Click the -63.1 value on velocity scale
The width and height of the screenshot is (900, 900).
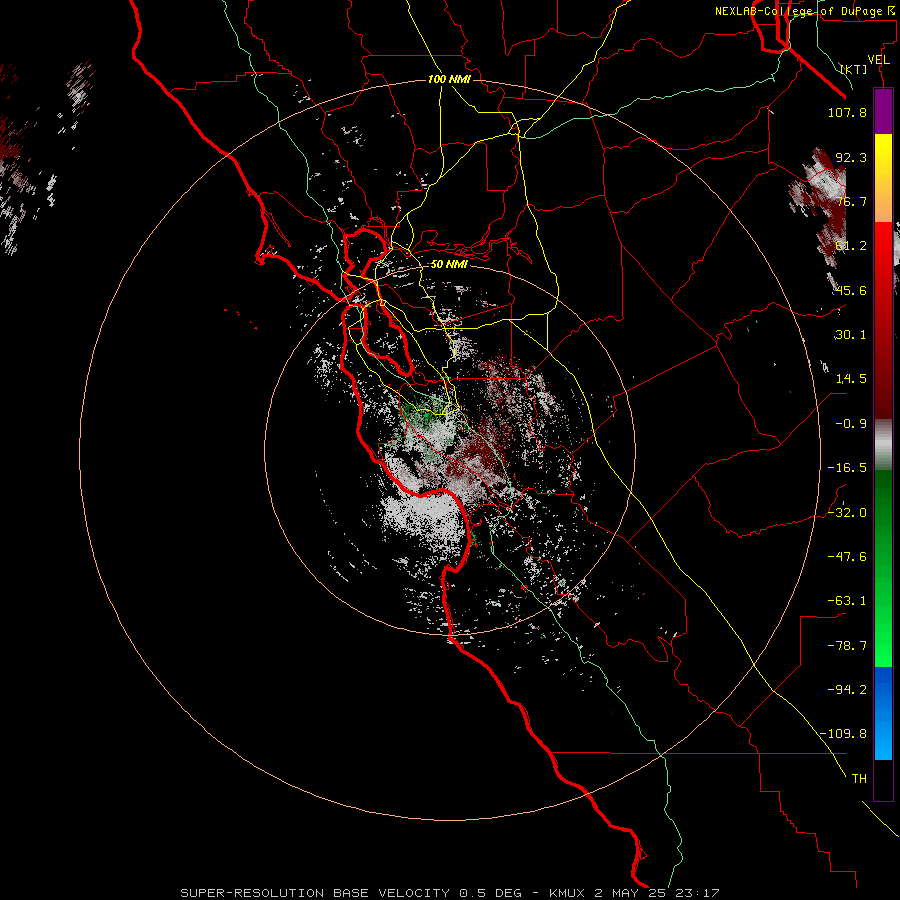(847, 601)
